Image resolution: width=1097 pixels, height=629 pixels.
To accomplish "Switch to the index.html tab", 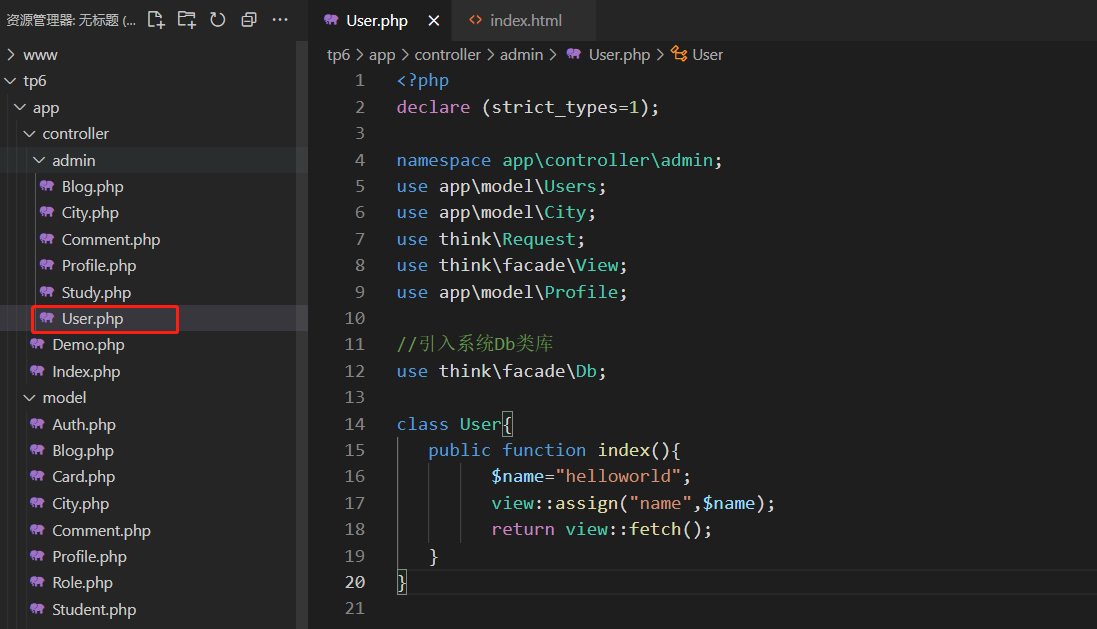I will point(525,21).
